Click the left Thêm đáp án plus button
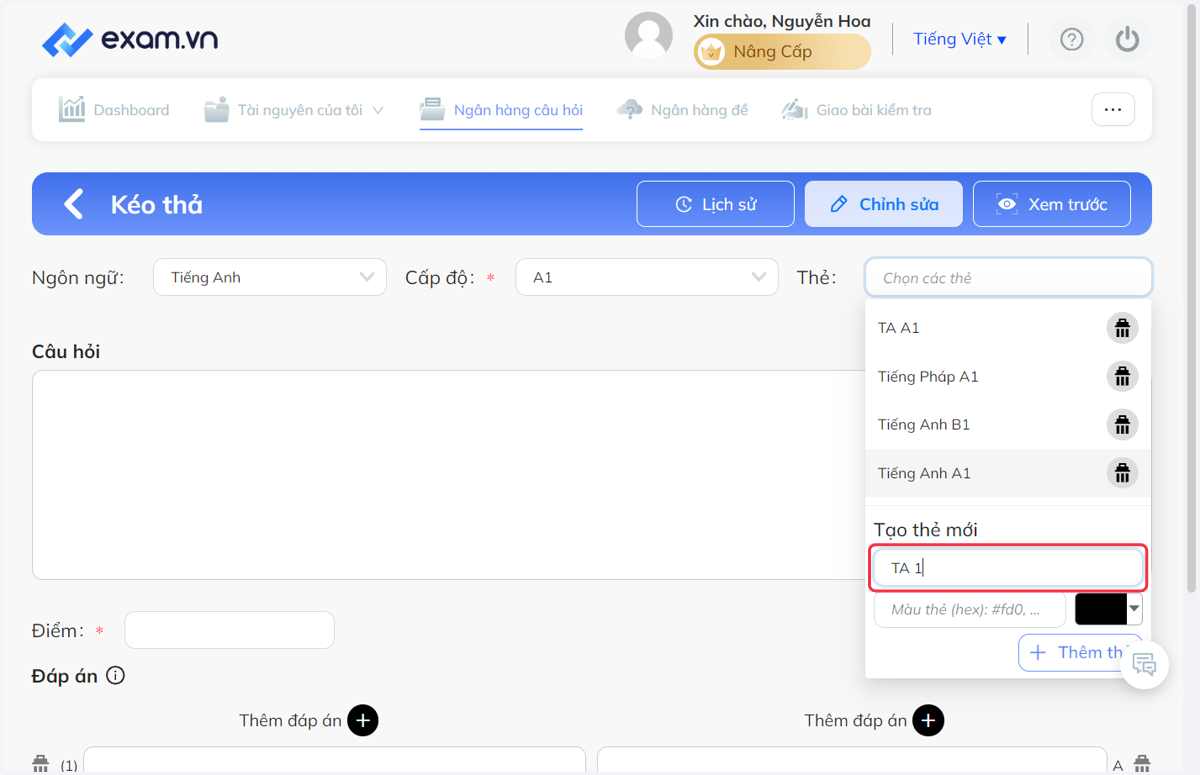This screenshot has height=775, width=1200. (x=363, y=720)
